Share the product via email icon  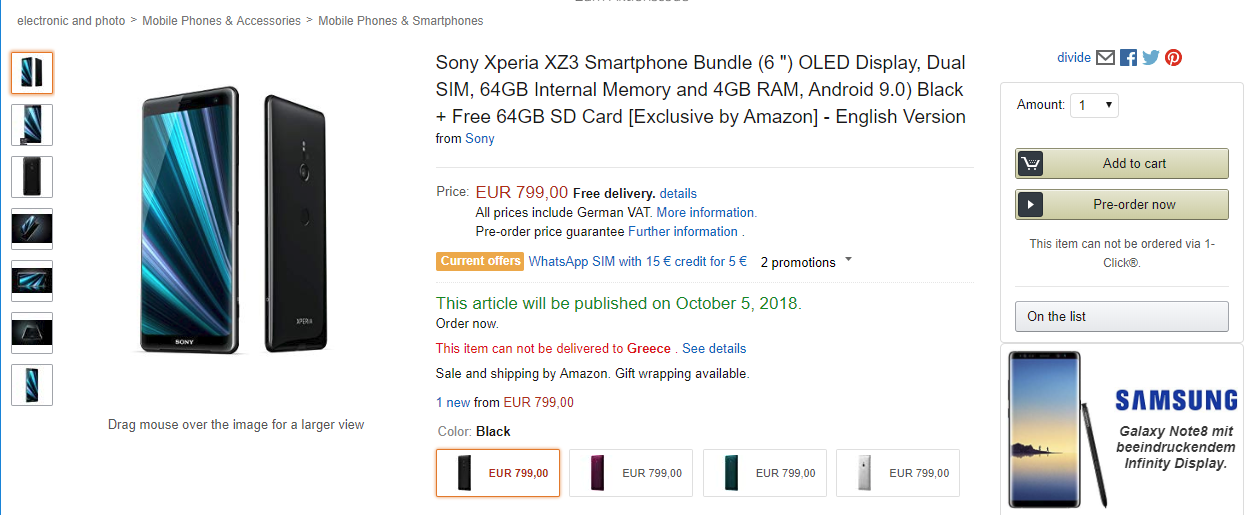1105,58
